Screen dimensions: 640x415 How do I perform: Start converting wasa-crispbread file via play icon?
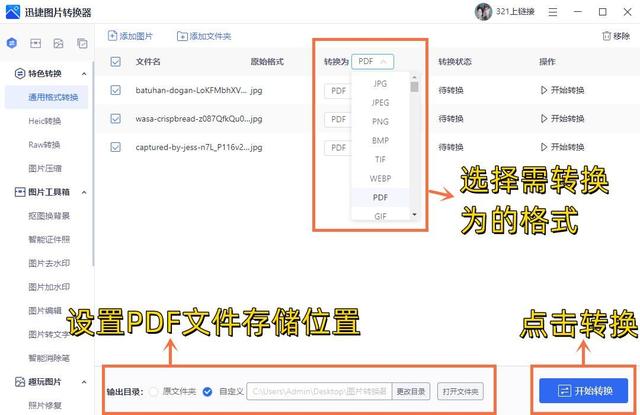[544, 119]
